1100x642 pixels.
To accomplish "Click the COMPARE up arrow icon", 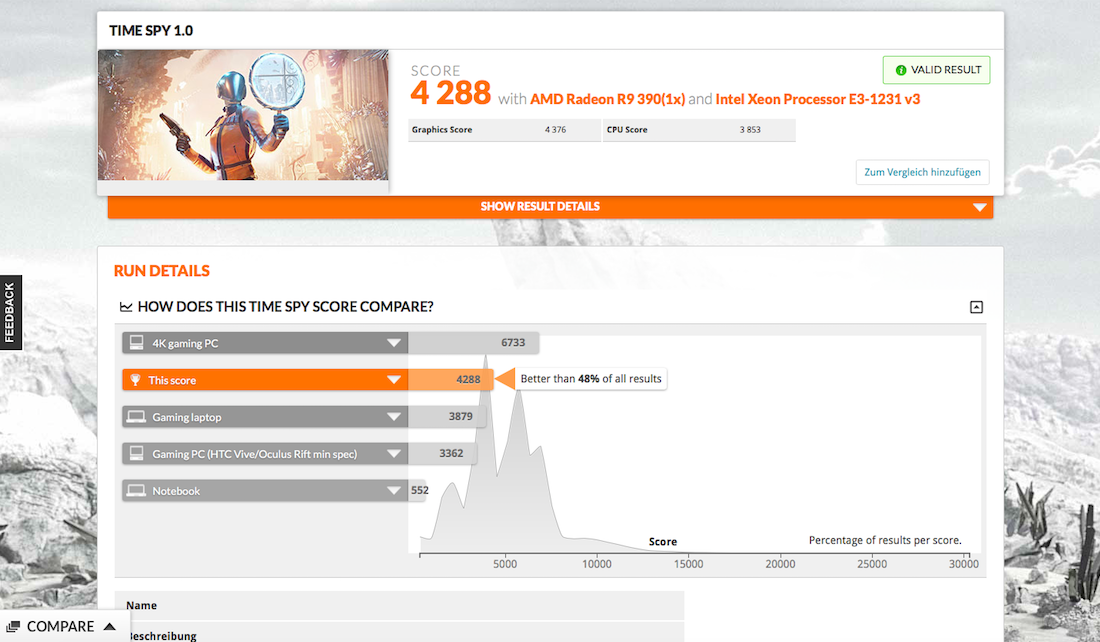I will click(x=109, y=626).
